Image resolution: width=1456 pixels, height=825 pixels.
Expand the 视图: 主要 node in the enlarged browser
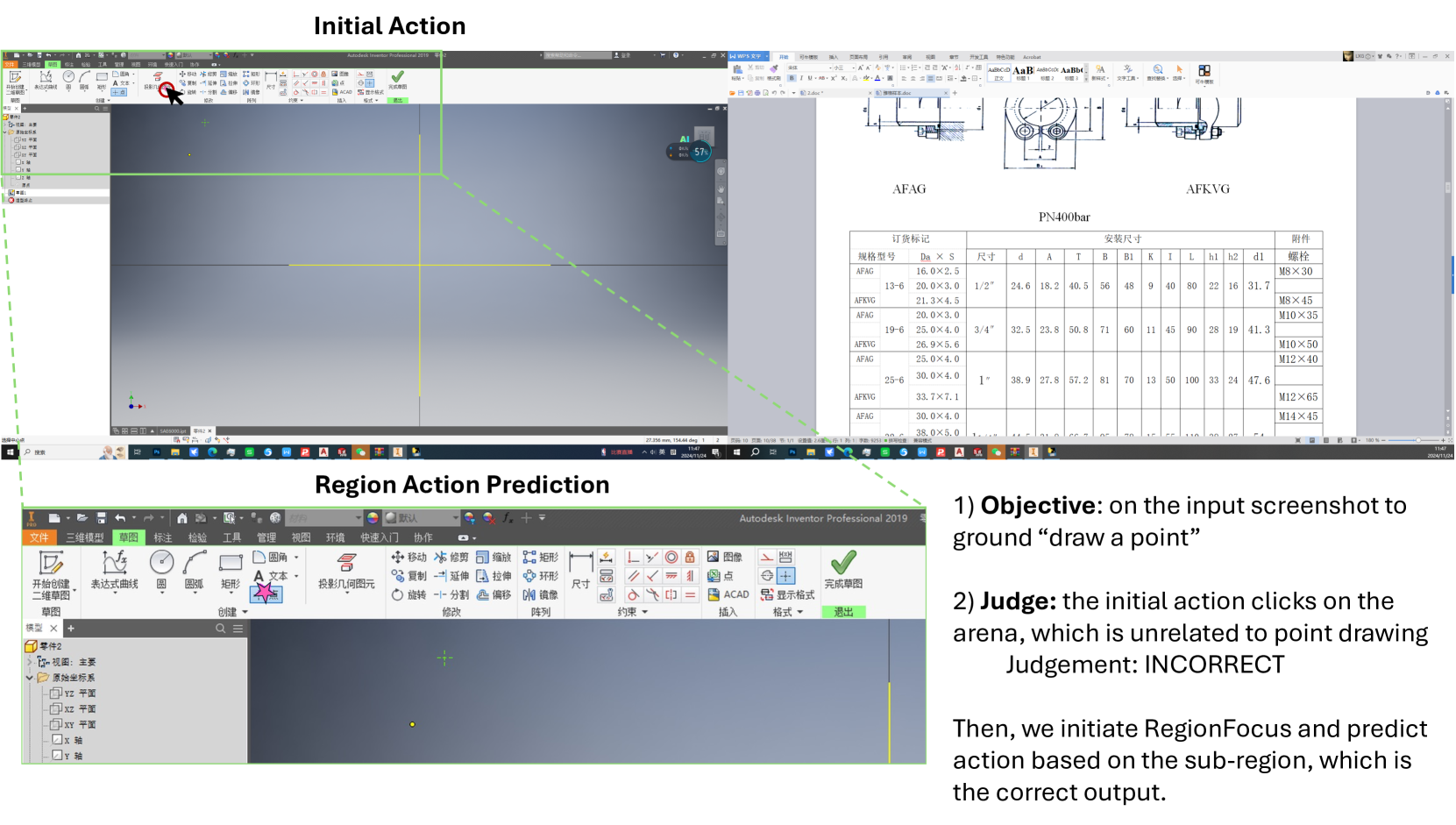pyautogui.click(x=30, y=662)
